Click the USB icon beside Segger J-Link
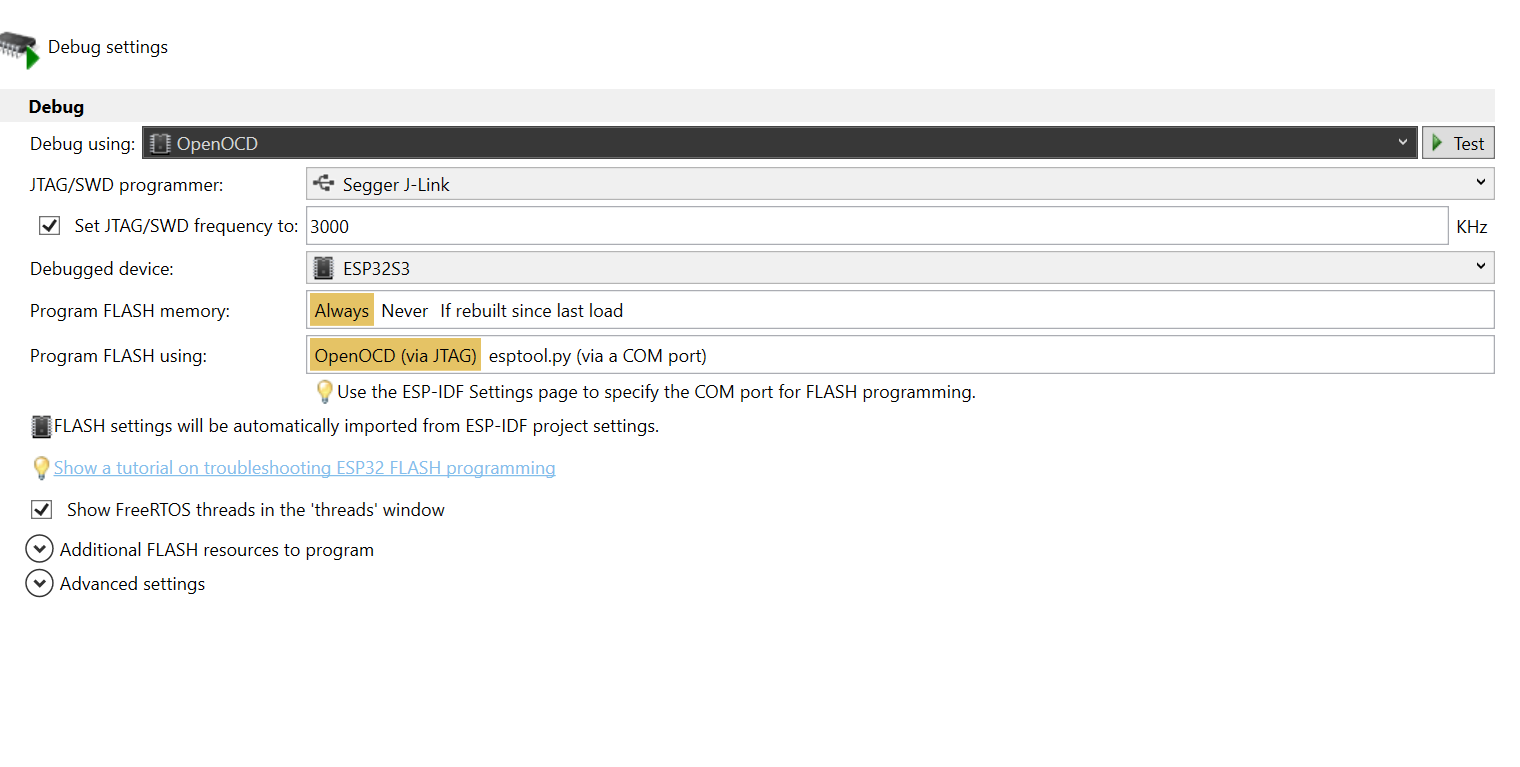1520x767 pixels. tap(323, 184)
